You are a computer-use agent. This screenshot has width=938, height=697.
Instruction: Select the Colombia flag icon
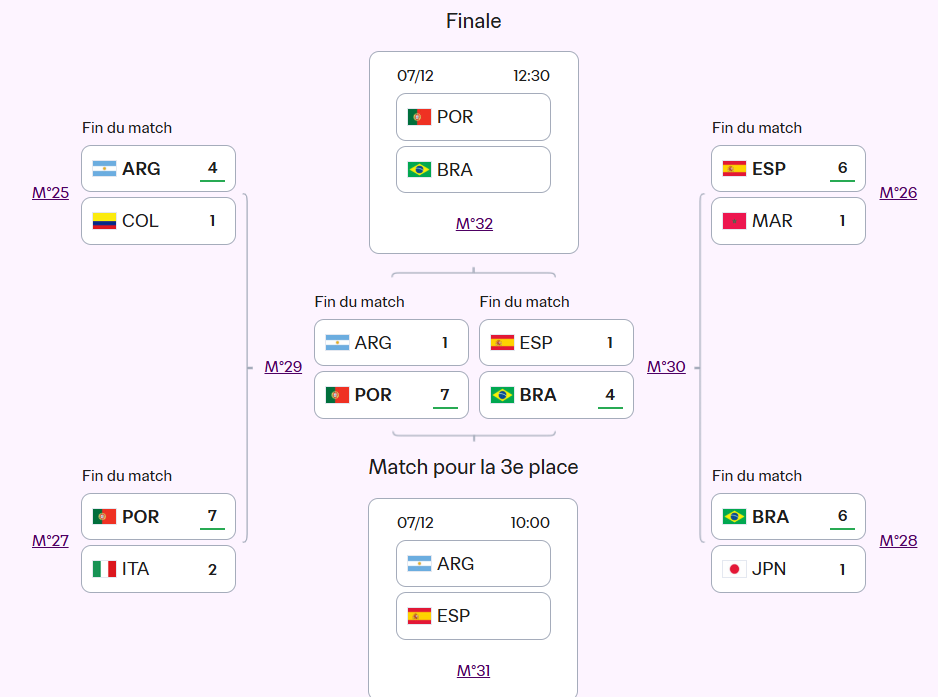[104, 220]
